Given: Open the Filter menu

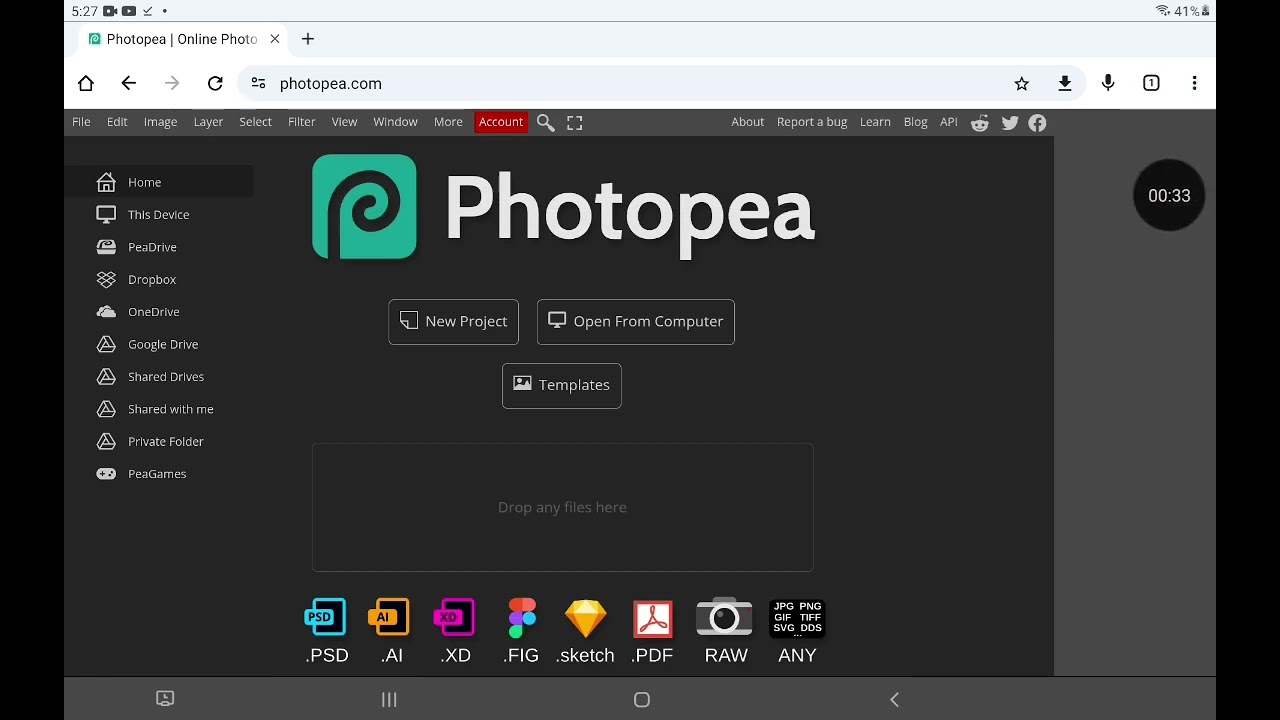Looking at the screenshot, I should click(301, 122).
